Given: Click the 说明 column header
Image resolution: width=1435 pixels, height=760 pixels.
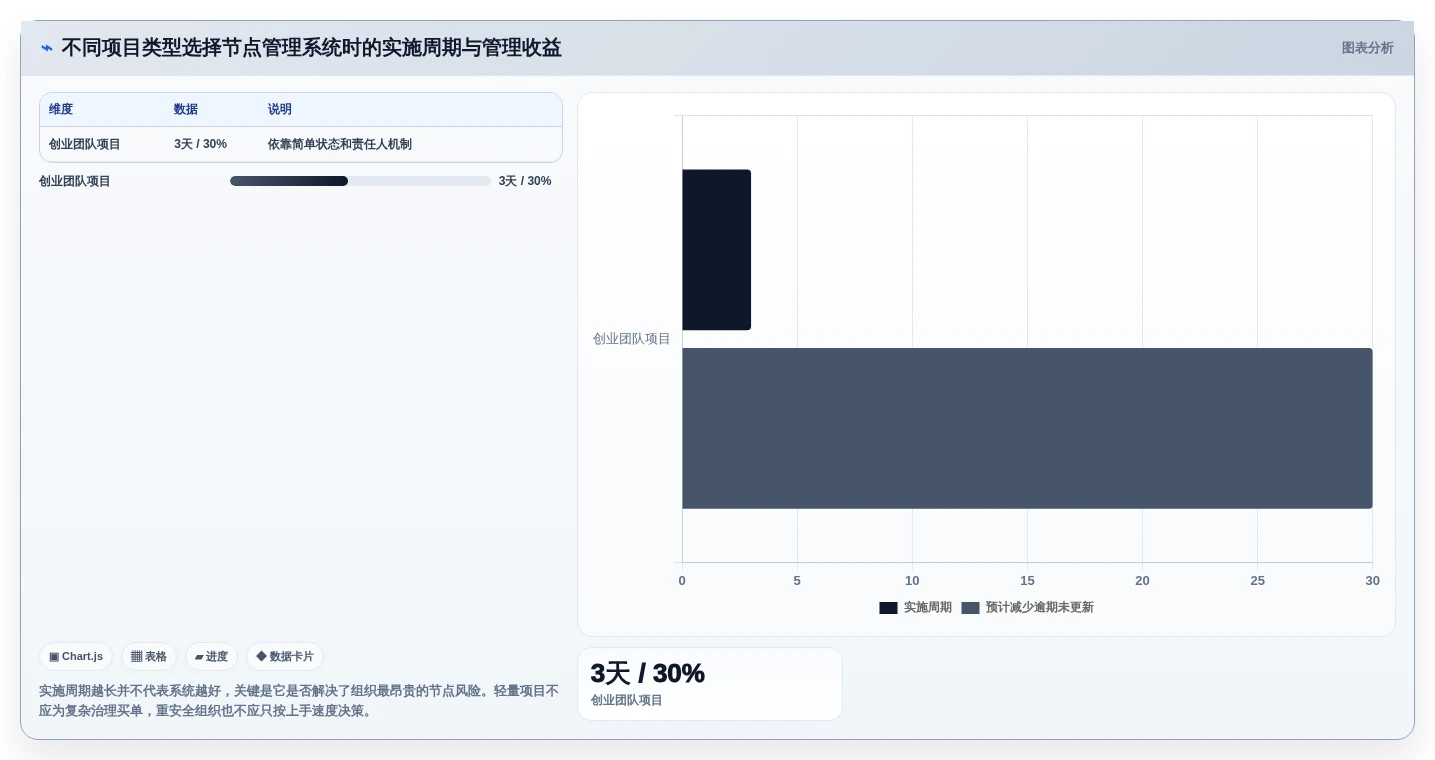Looking at the screenshot, I should click(x=280, y=110).
